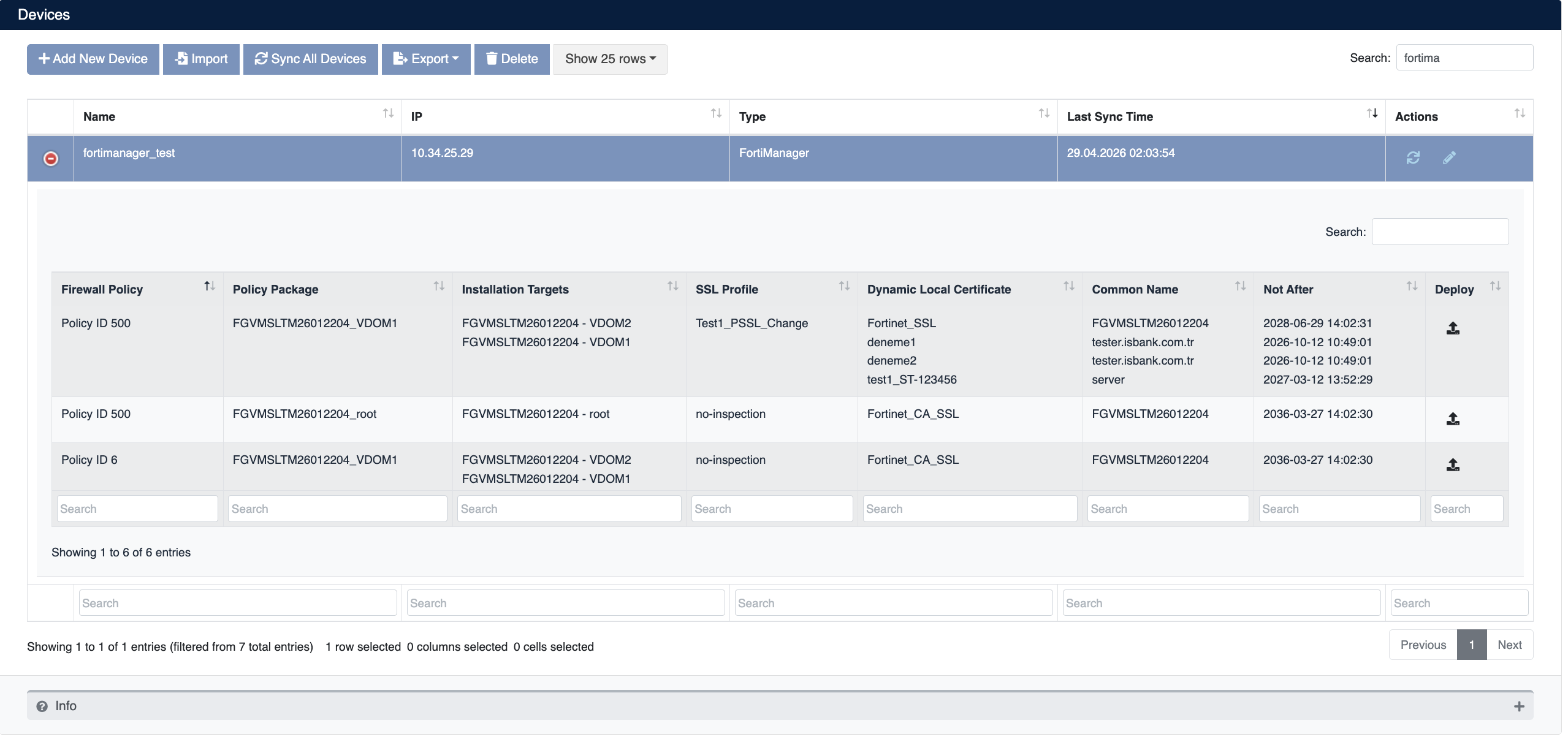Screen dimensions: 1568x739
Task: Select page 1 in pagination
Action: click(1472, 645)
